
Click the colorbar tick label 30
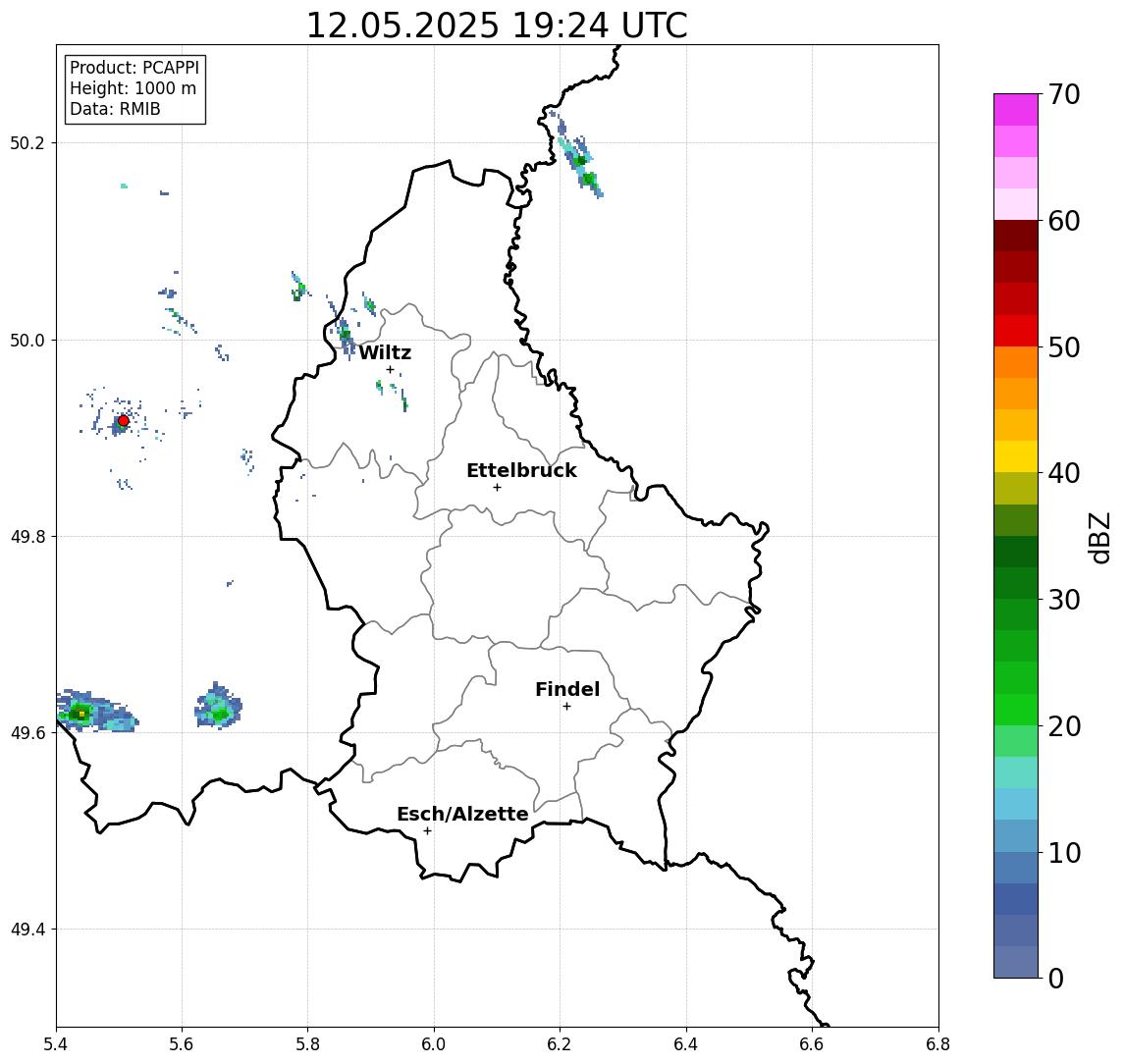[x=1064, y=600]
